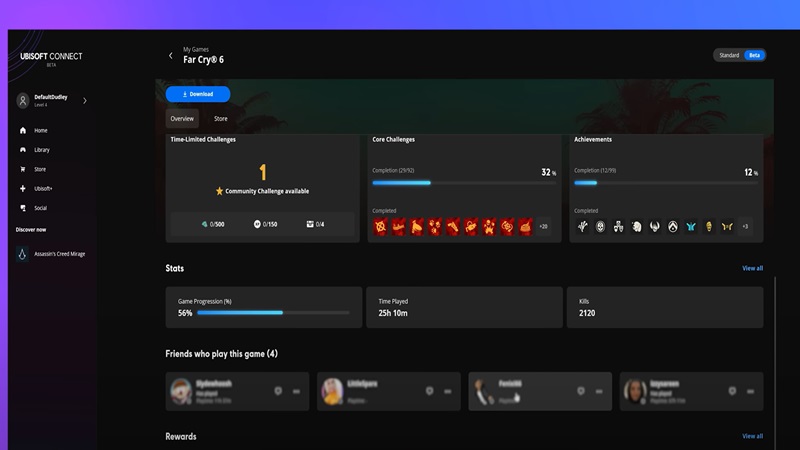Click the first completed achievement icon
The width and height of the screenshot is (800, 450).
[x=582, y=227]
